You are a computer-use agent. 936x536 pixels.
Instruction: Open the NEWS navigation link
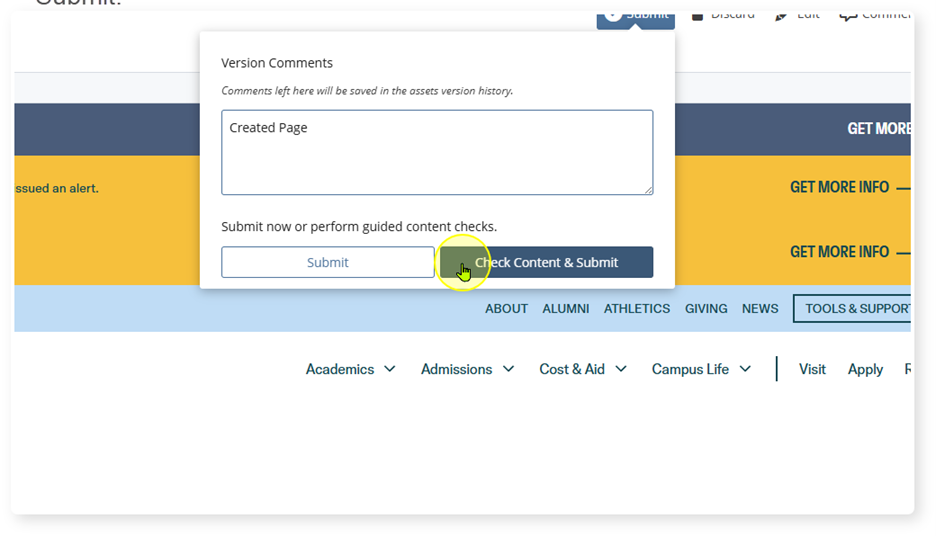(x=760, y=308)
